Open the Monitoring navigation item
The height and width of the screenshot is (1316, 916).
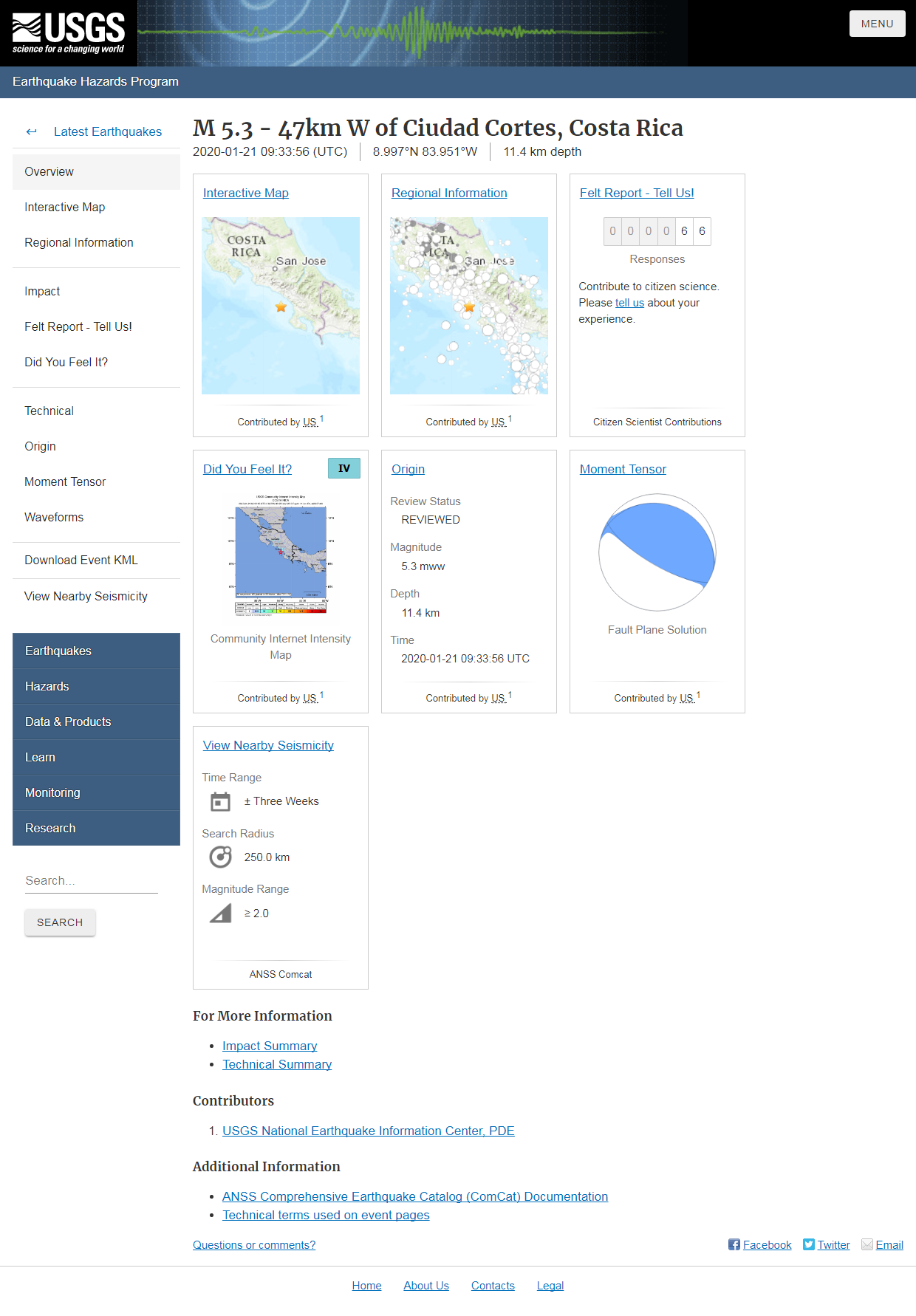pos(96,792)
